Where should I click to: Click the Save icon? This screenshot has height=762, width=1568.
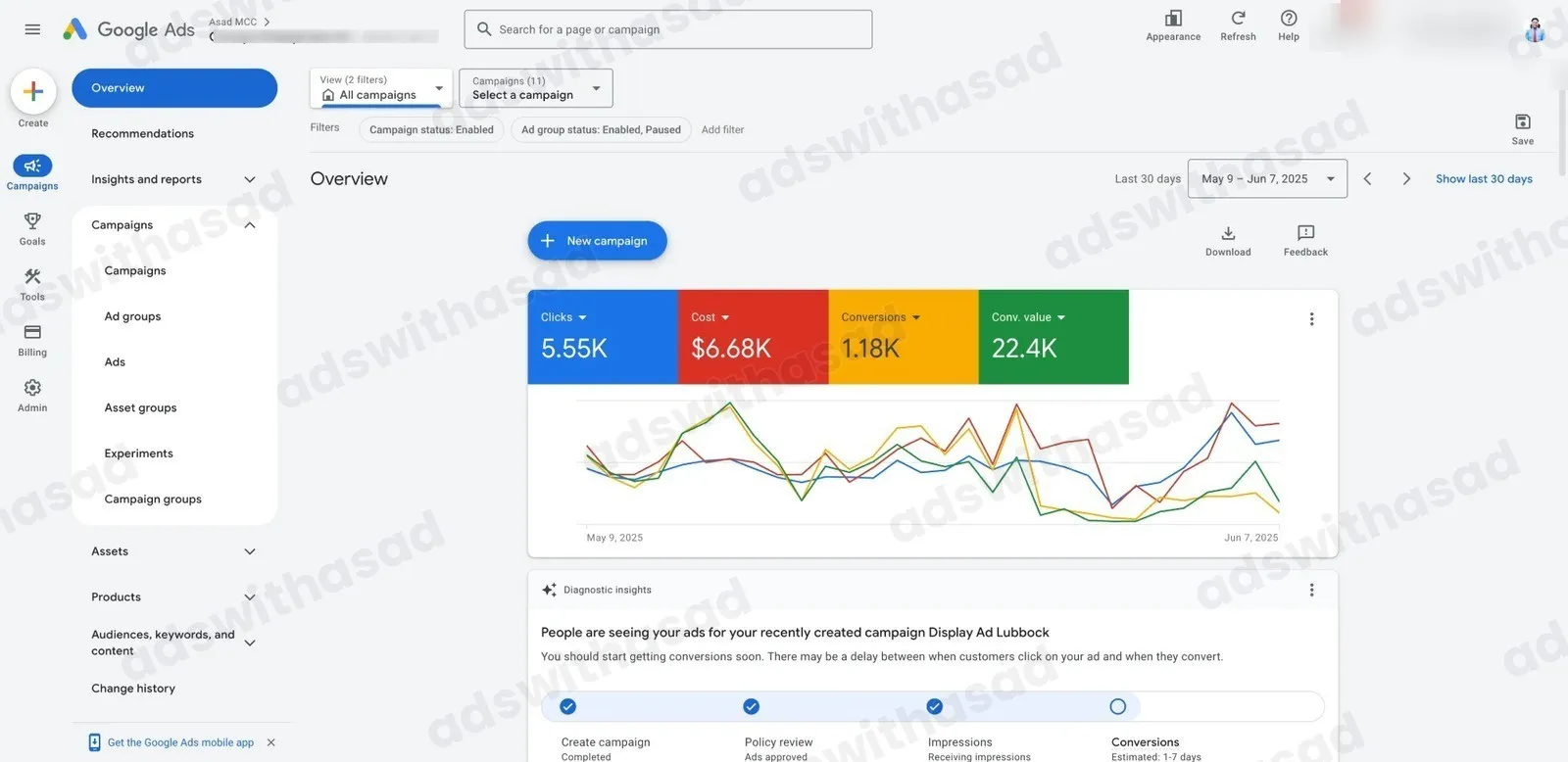coord(1523,121)
